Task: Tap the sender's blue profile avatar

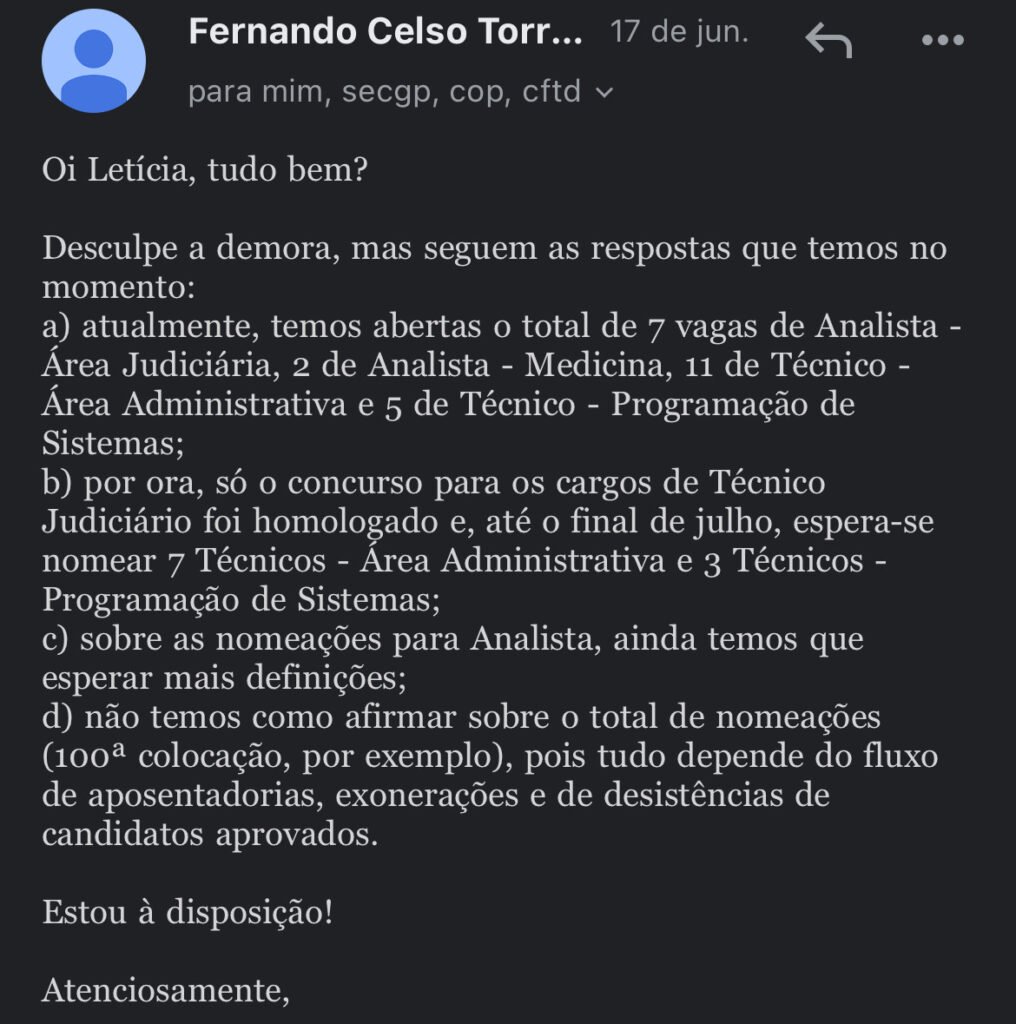Action: (93, 60)
